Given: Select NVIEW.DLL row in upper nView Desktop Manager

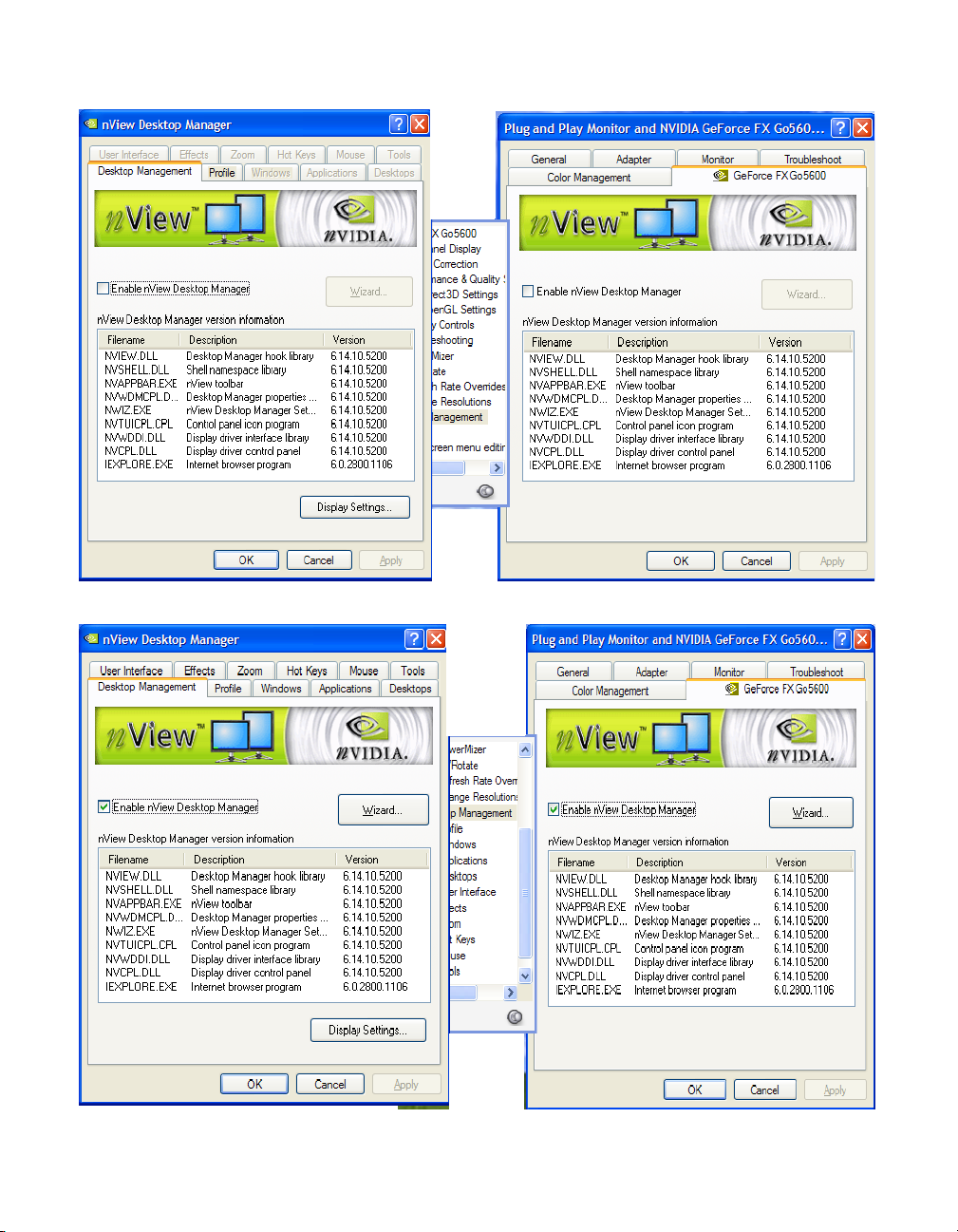Looking at the screenshot, I should point(255,356).
